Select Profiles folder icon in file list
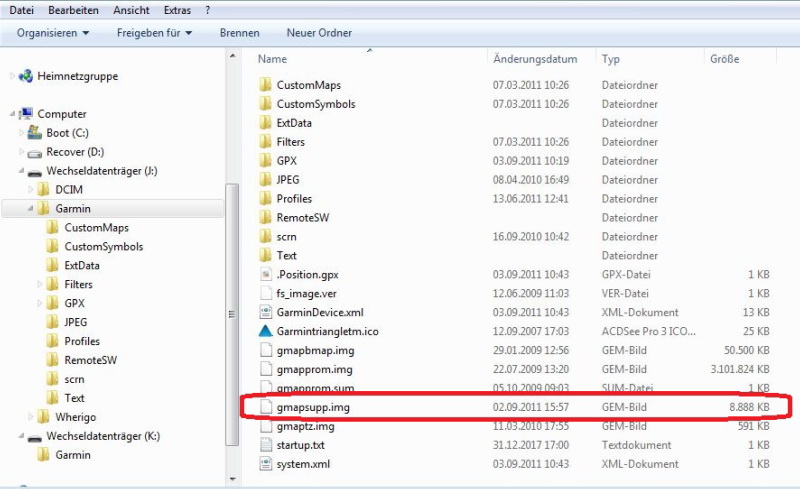 coord(265,199)
